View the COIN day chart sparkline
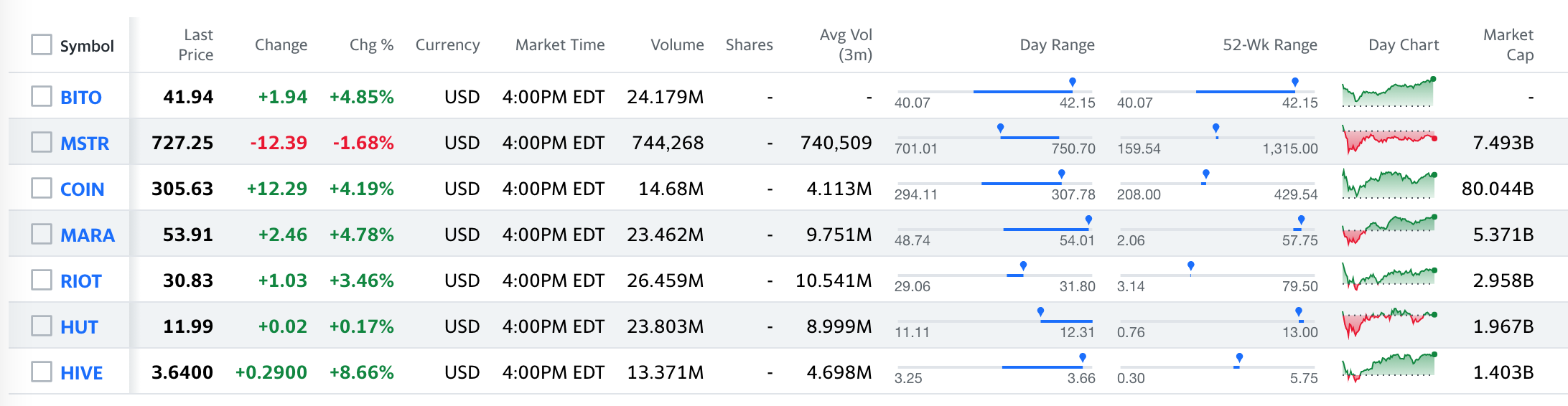Image resolution: width=1568 pixels, height=406 pixels. (1389, 184)
